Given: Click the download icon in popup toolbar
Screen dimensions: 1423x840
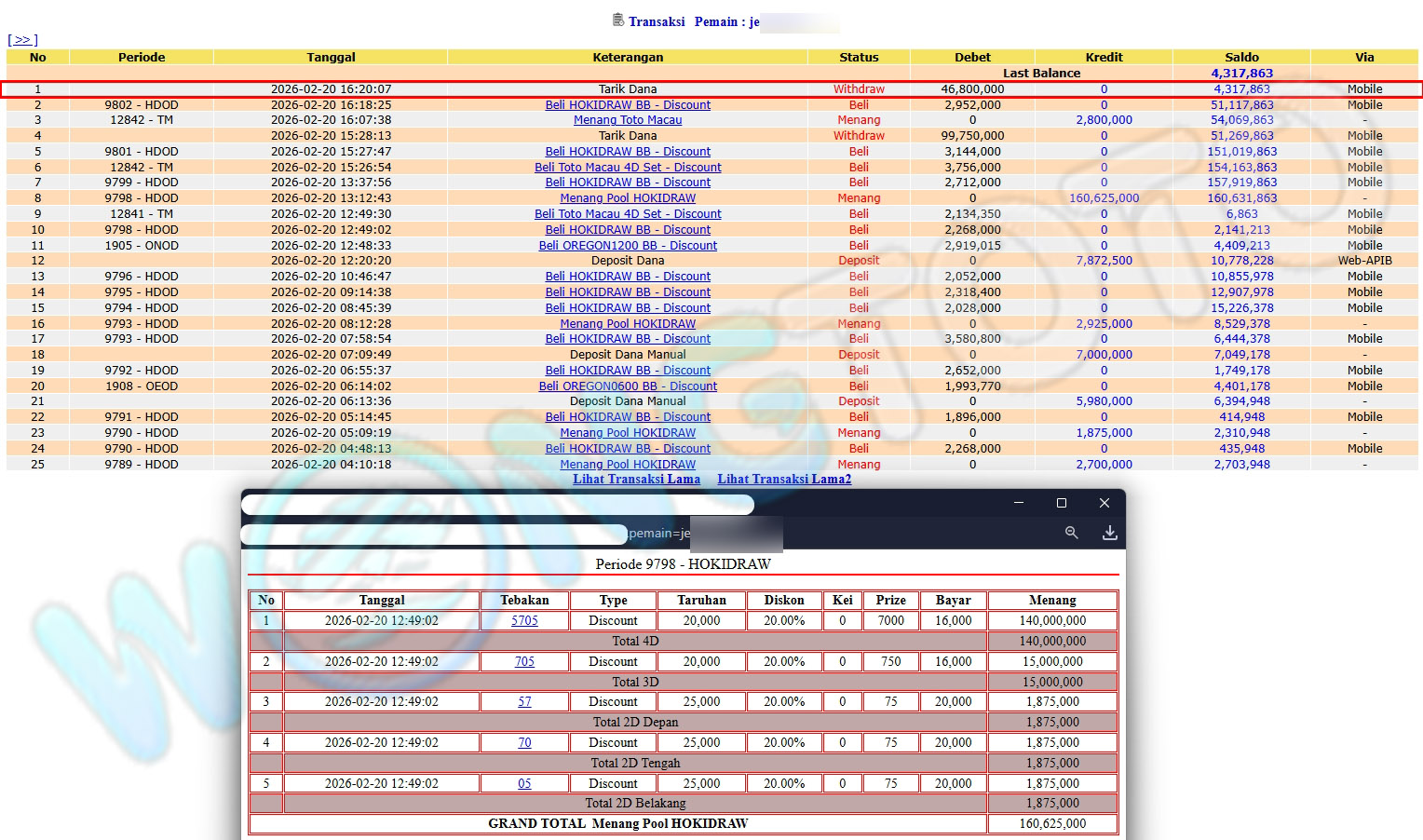Looking at the screenshot, I should 1109,533.
